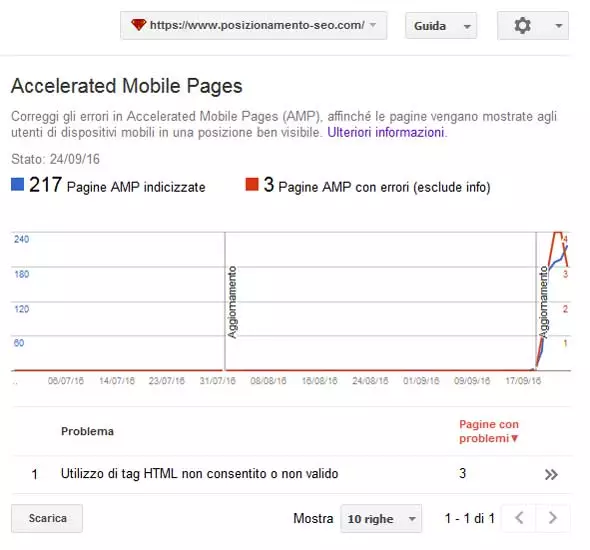Click the Scarica download button
The height and width of the screenshot is (550, 590).
click(x=47, y=518)
